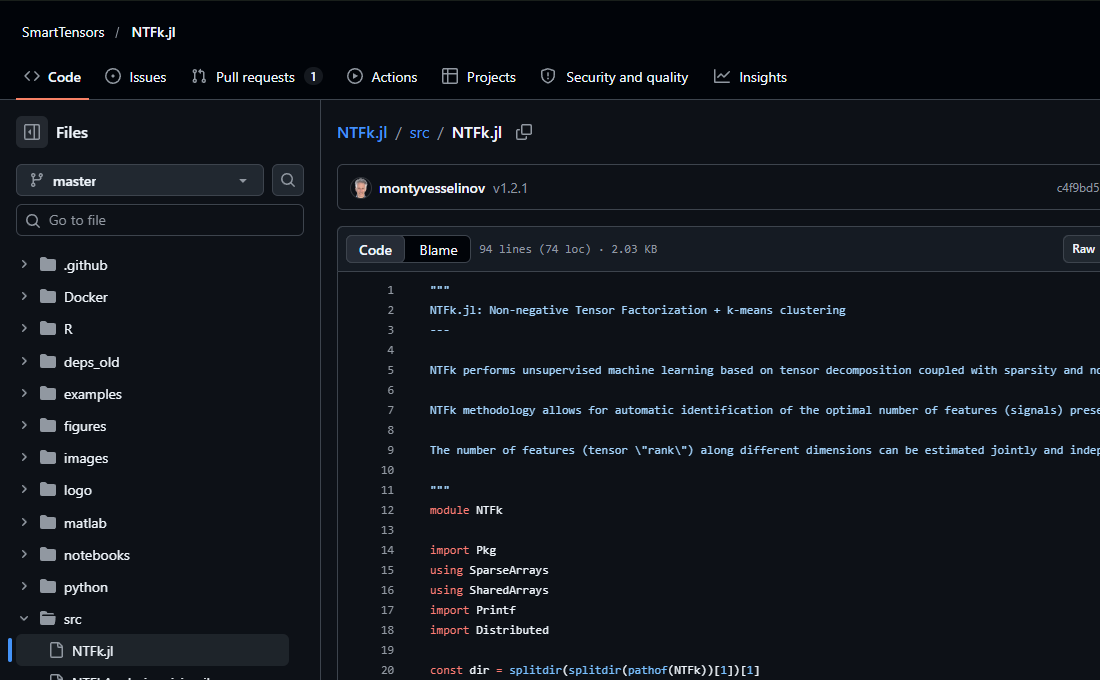Click 'module NTFk' code line

(466, 510)
